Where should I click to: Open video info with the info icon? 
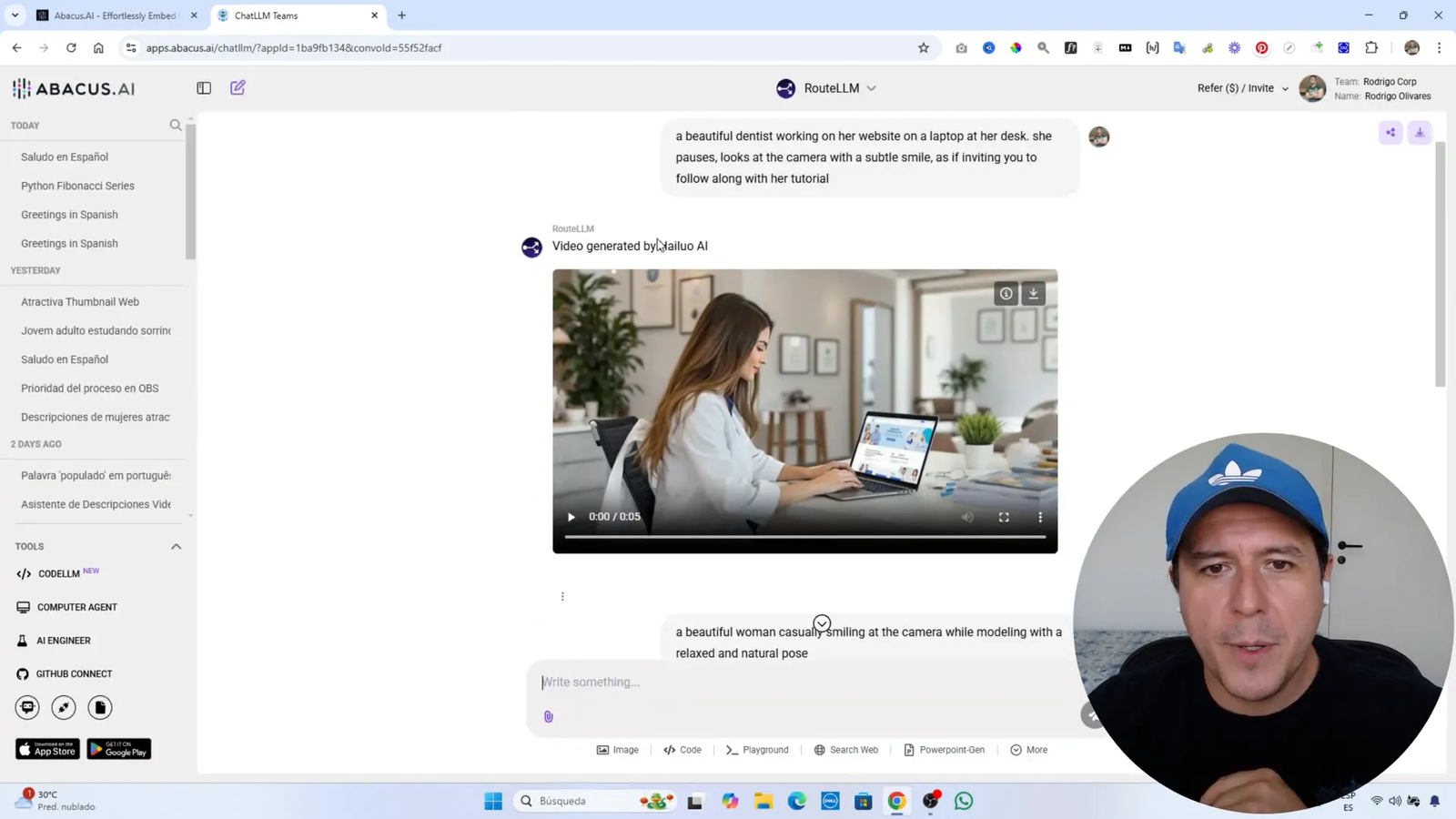click(1005, 293)
